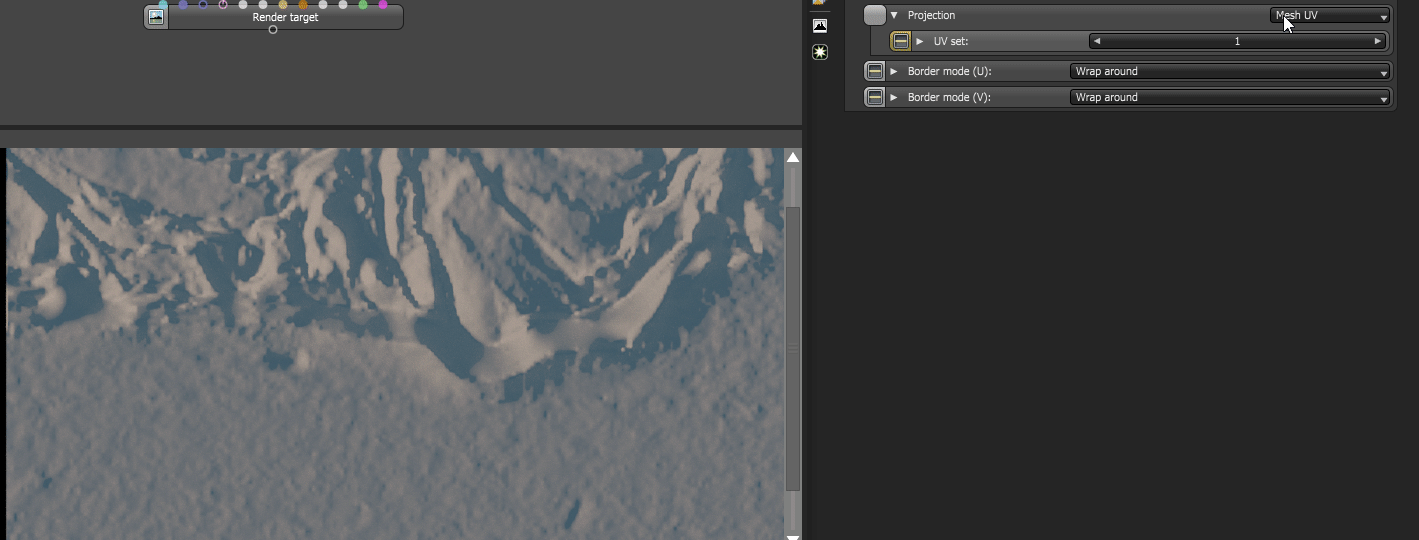1419x540 pixels.
Task: Select the Render target node by its title
Action: 285,17
